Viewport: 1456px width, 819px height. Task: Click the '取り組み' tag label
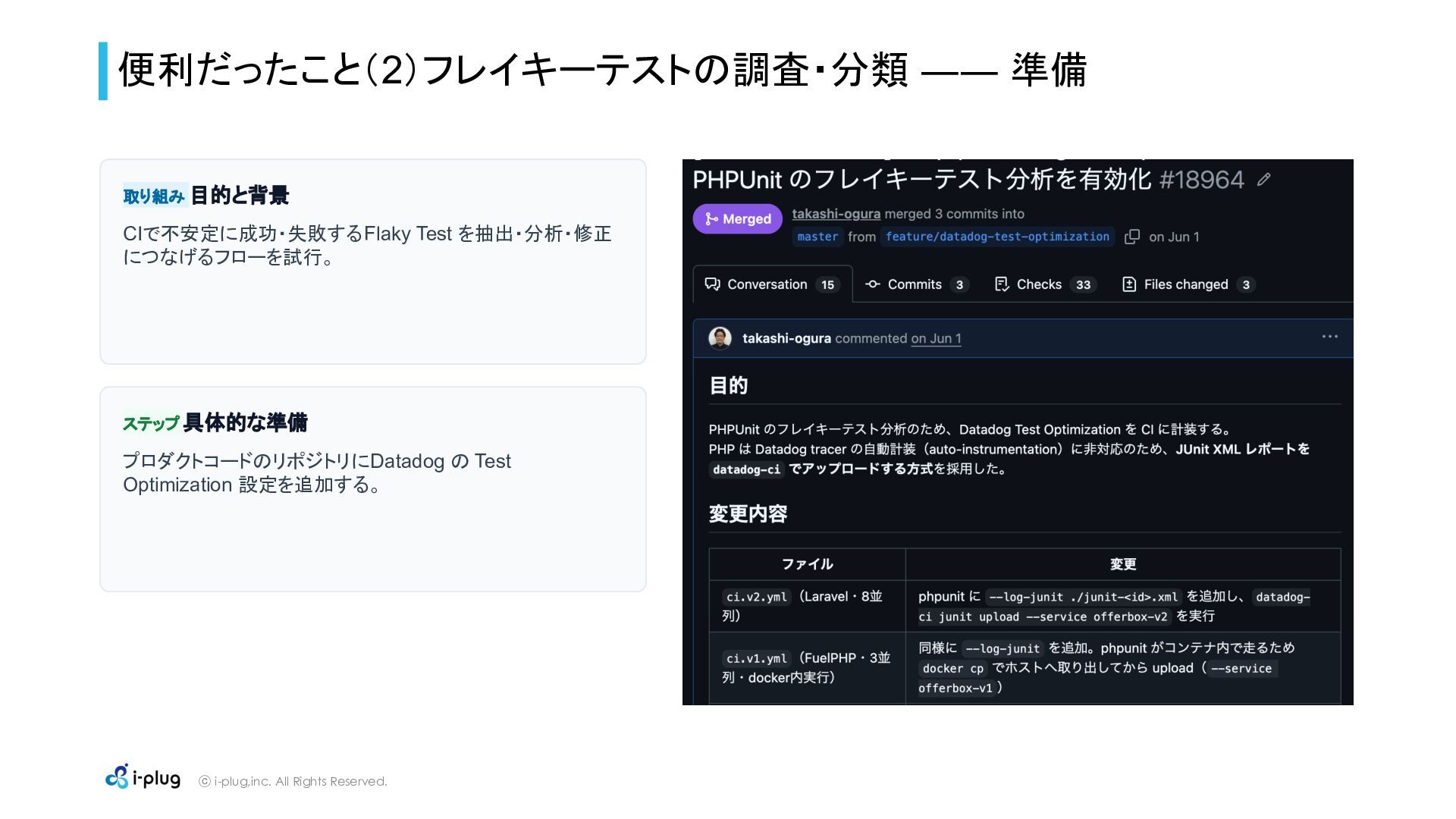pyautogui.click(x=154, y=196)
